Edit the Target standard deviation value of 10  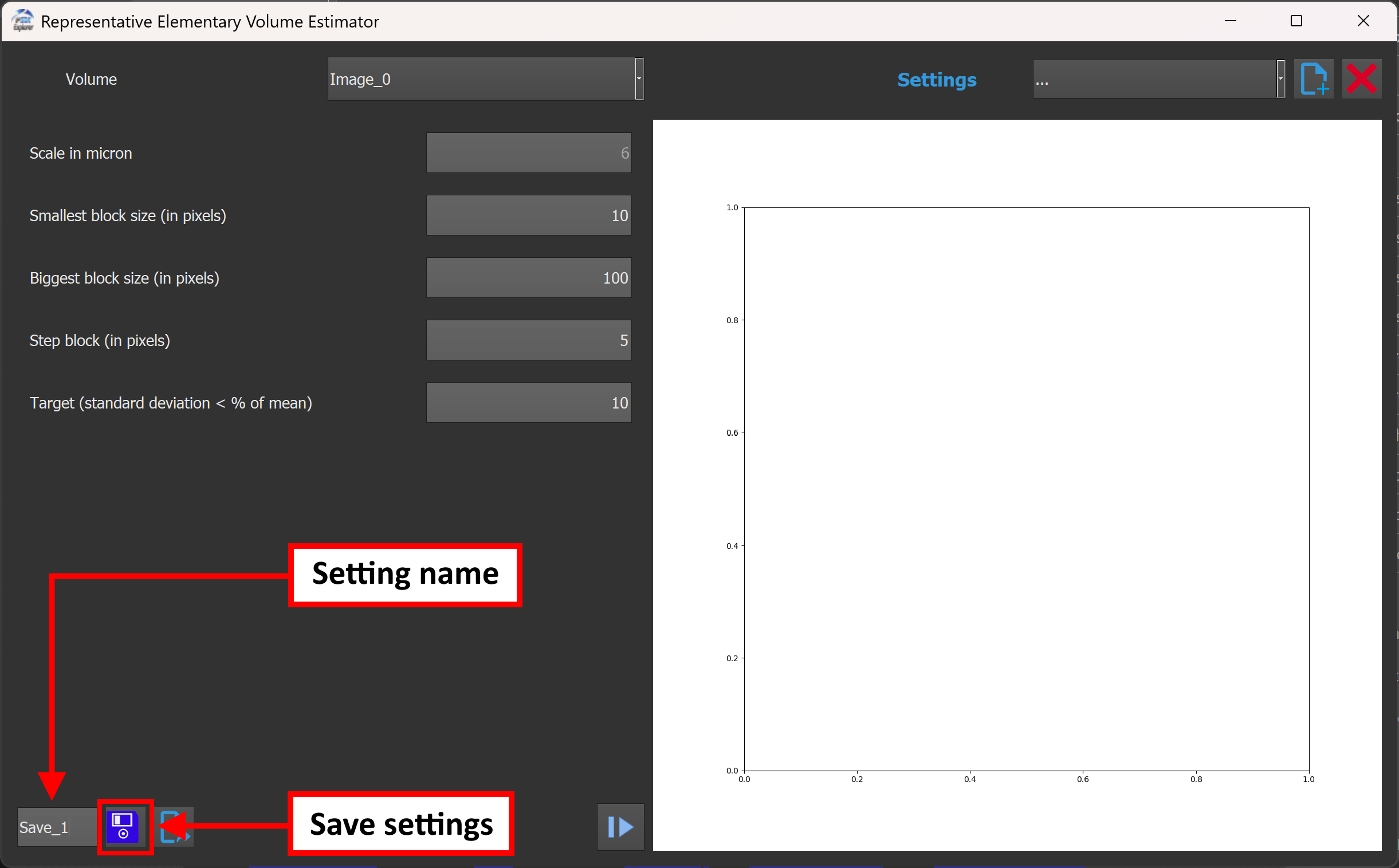pos(528,402)
